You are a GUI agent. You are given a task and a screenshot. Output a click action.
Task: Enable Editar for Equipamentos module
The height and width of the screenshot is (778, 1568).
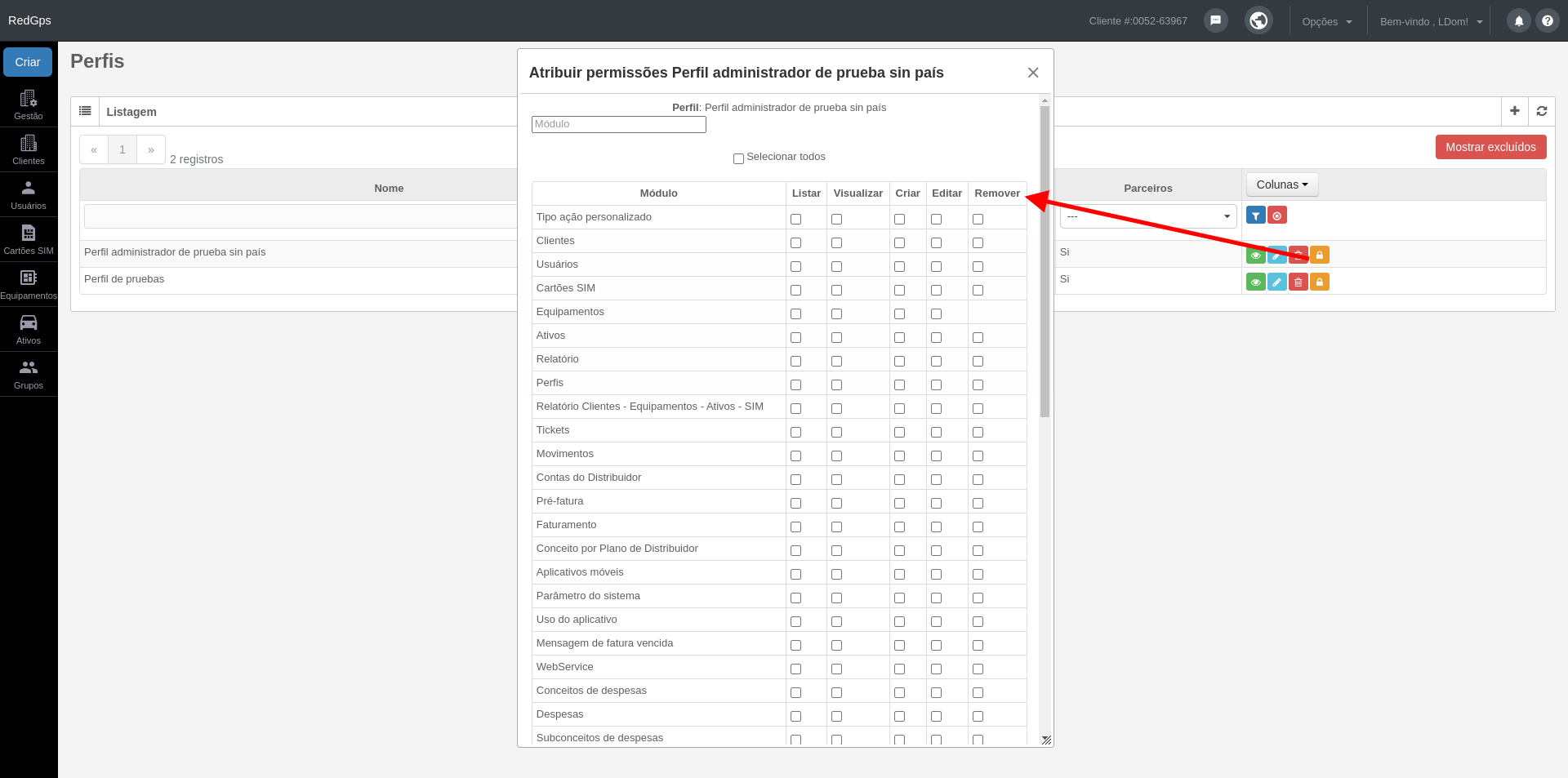(x=936, y=313)
